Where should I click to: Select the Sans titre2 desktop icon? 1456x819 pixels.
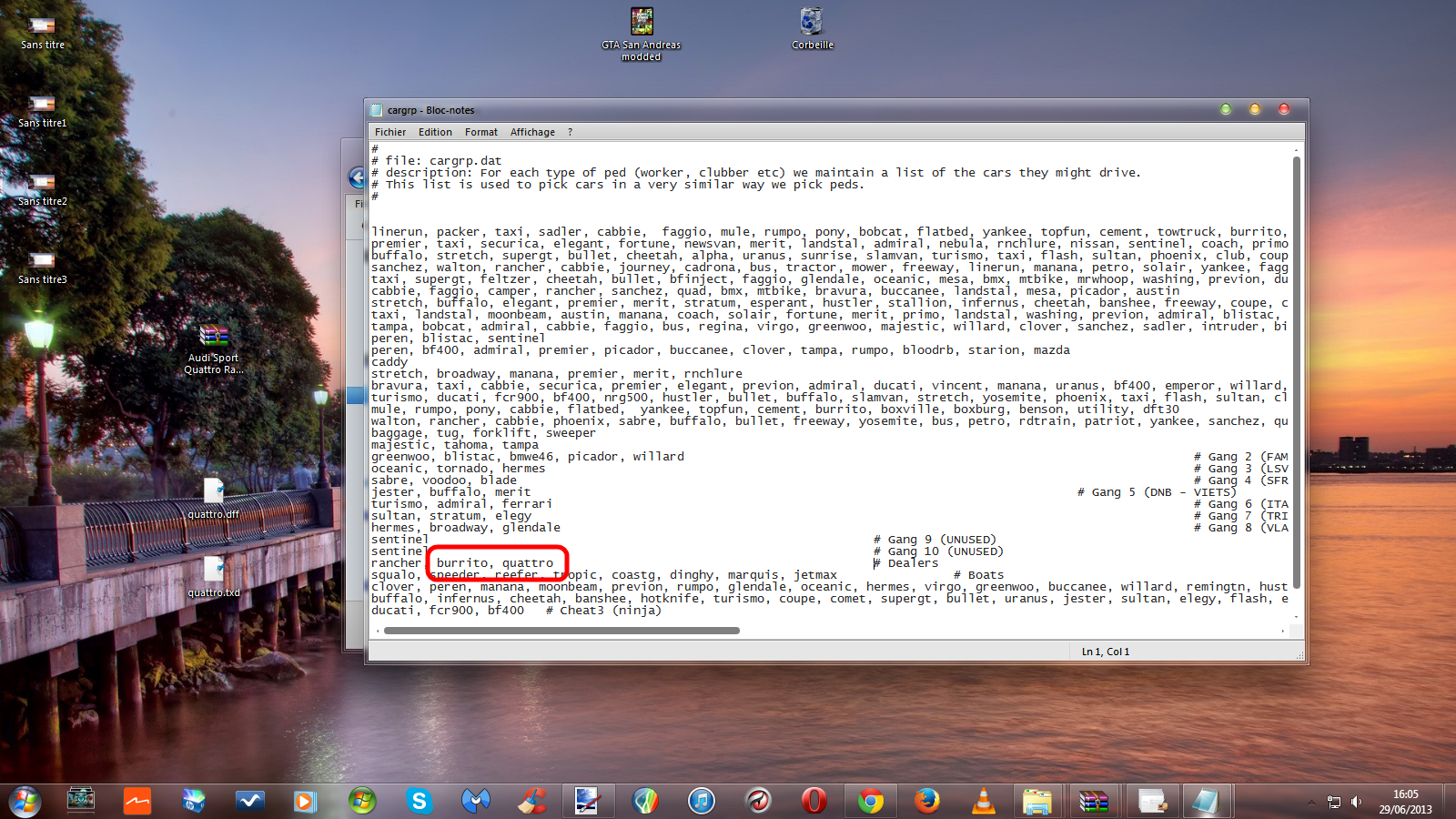pos(43,189)
